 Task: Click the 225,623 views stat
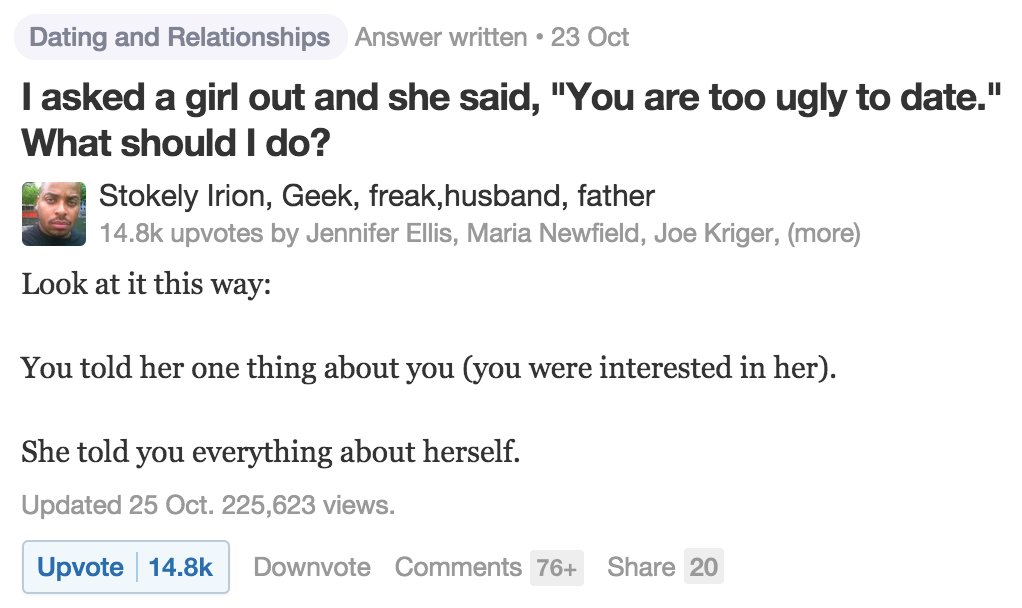310,504
